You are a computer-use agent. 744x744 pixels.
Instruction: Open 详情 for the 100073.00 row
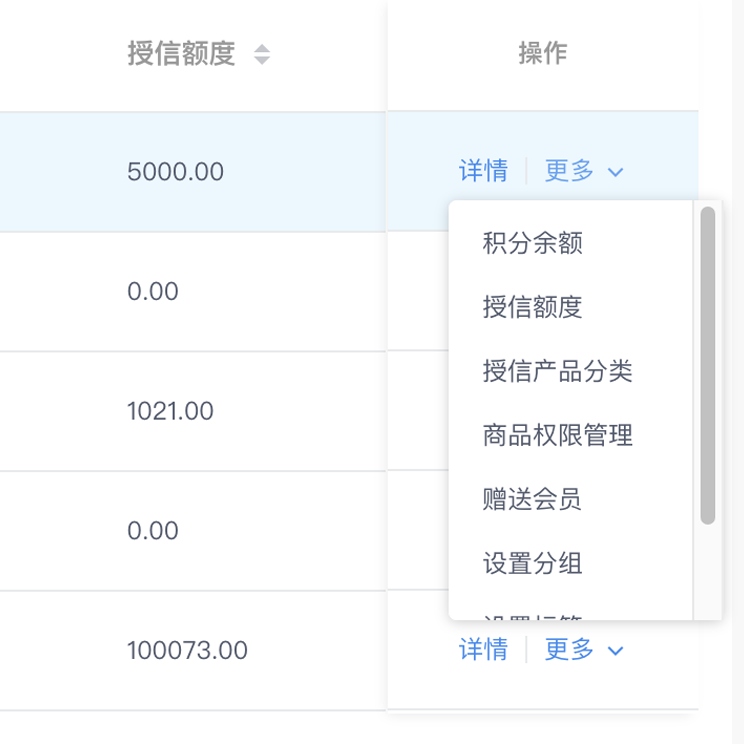pyautogui.click(x=483, y=649)
